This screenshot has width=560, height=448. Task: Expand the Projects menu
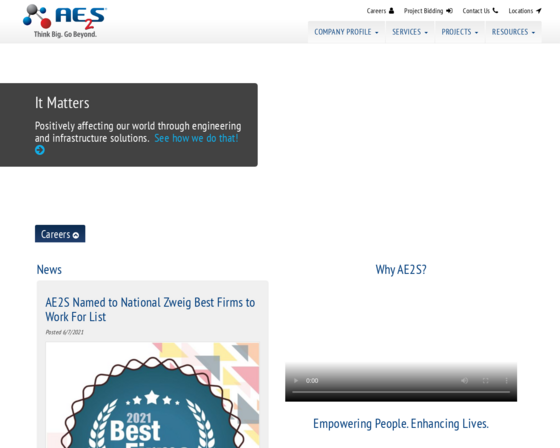pos(460,32)
